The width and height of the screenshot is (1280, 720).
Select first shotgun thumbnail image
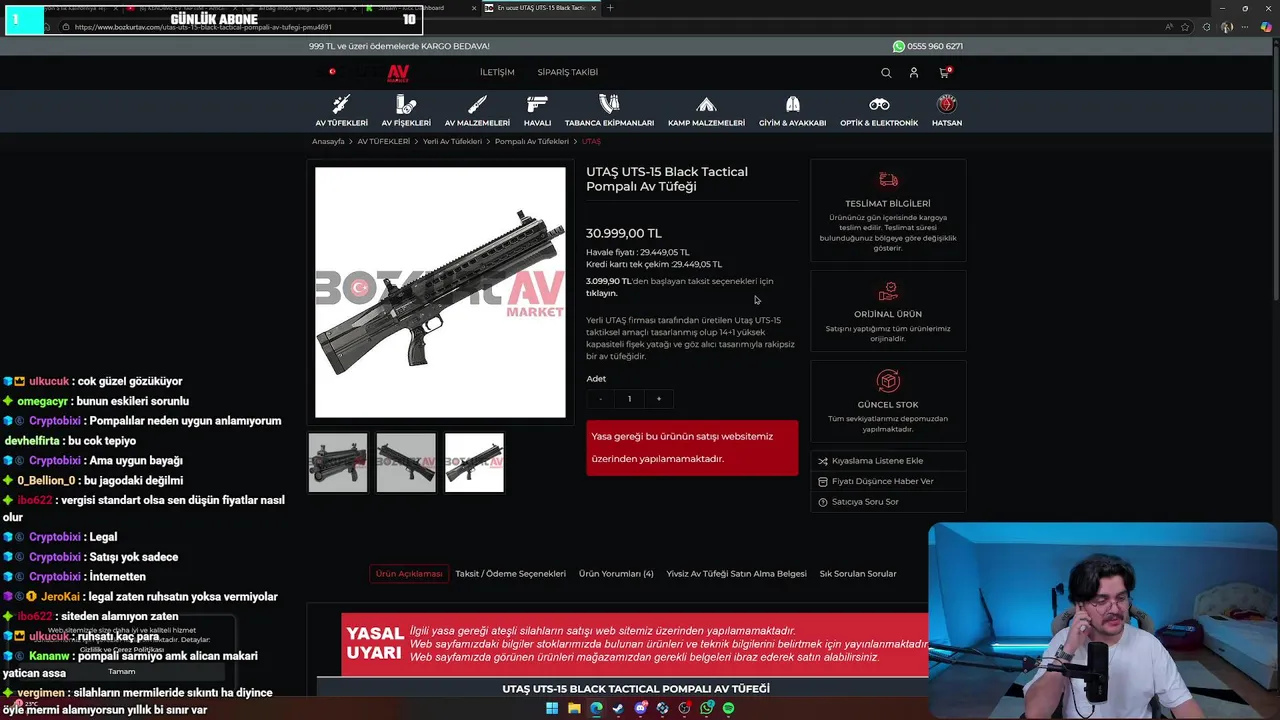tap(338, 462)
